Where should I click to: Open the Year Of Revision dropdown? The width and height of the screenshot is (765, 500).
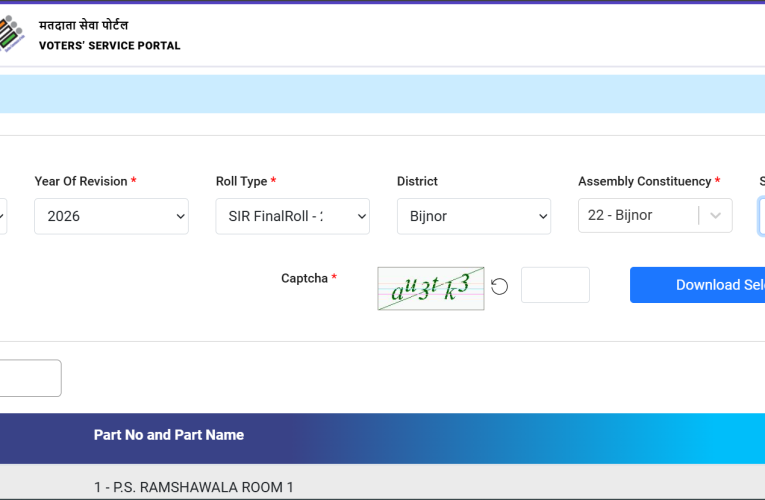click(x=111, y=216)
